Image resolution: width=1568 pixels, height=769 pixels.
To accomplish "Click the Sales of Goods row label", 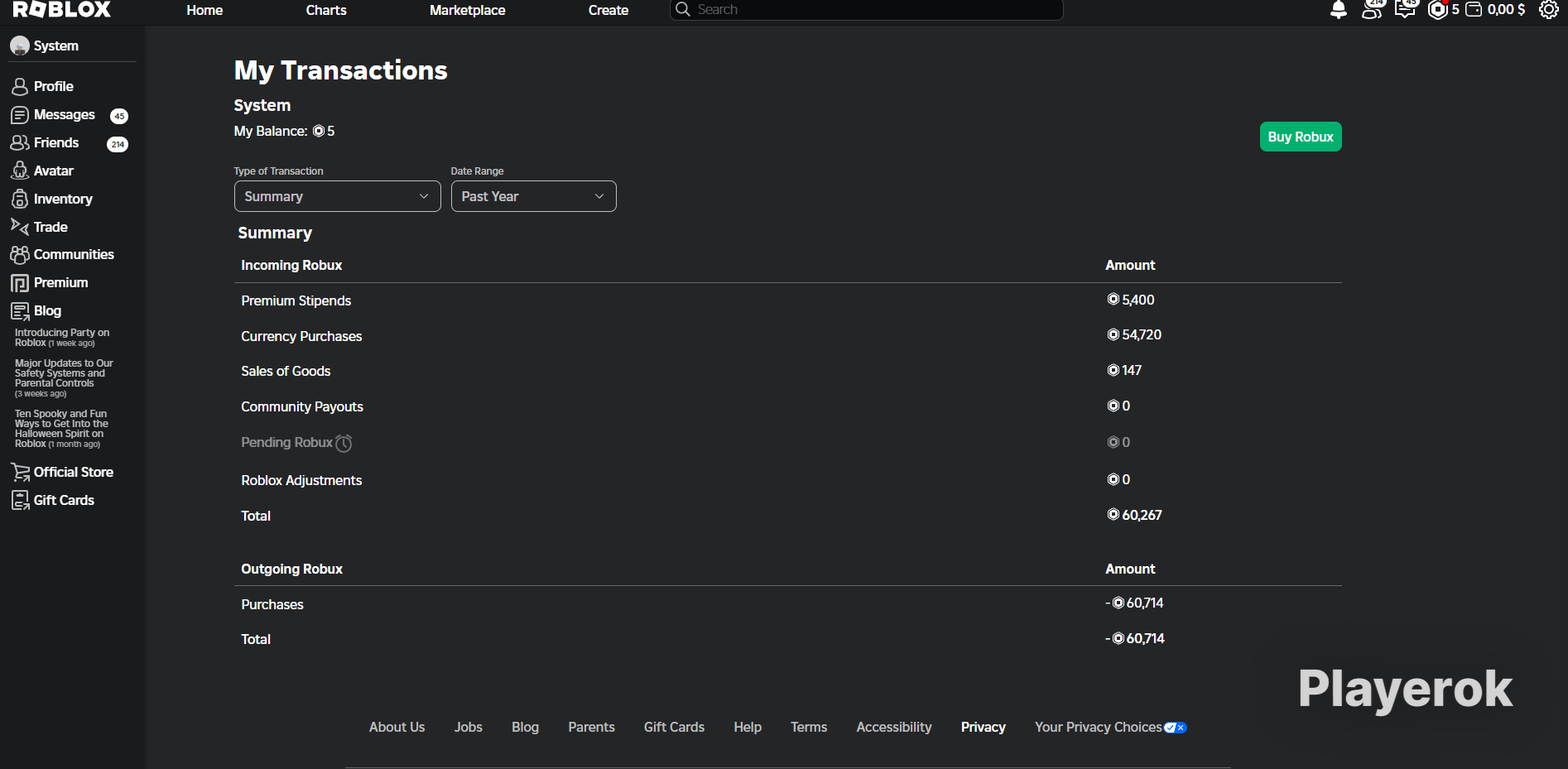I will coord(286,371).
